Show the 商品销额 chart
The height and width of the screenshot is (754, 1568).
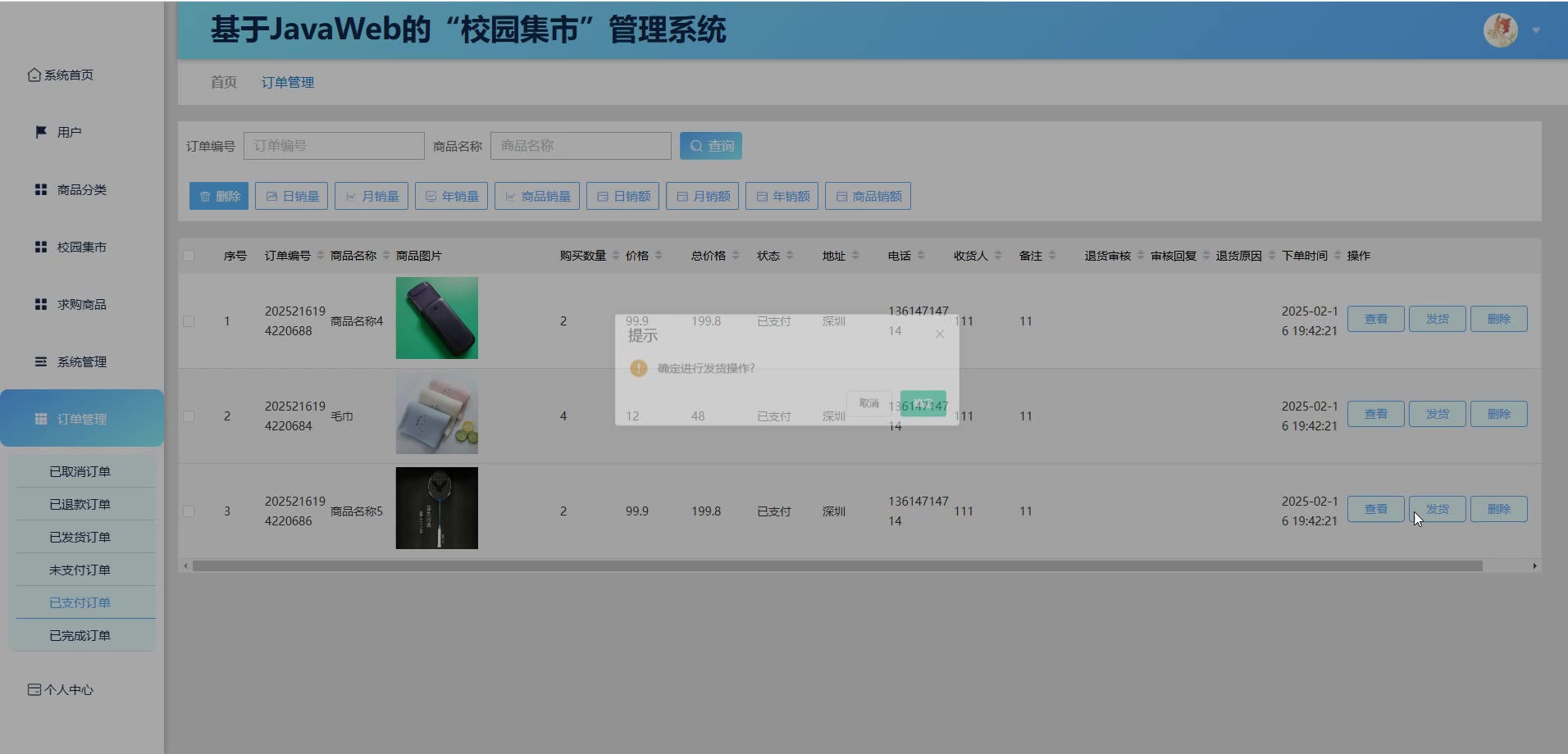[x=868, y=196]
